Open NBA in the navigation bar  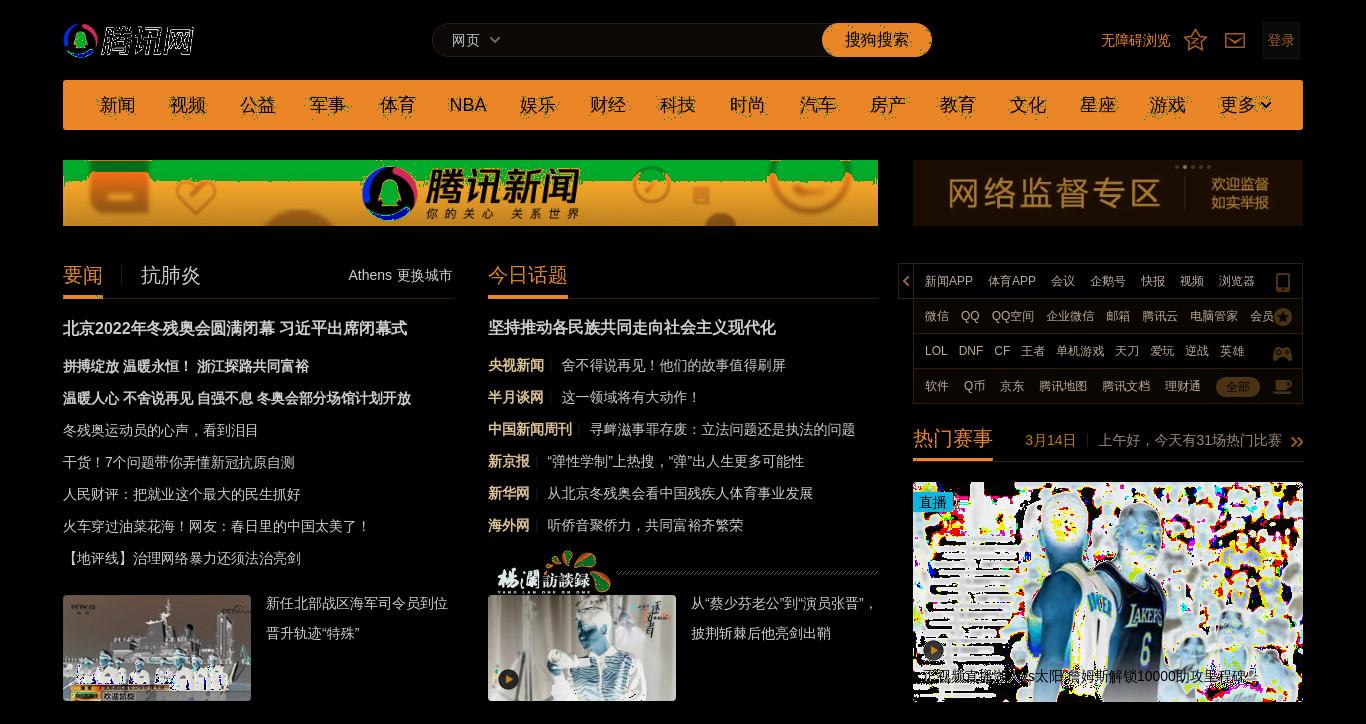pyautogui.click(x=468, y=105)
